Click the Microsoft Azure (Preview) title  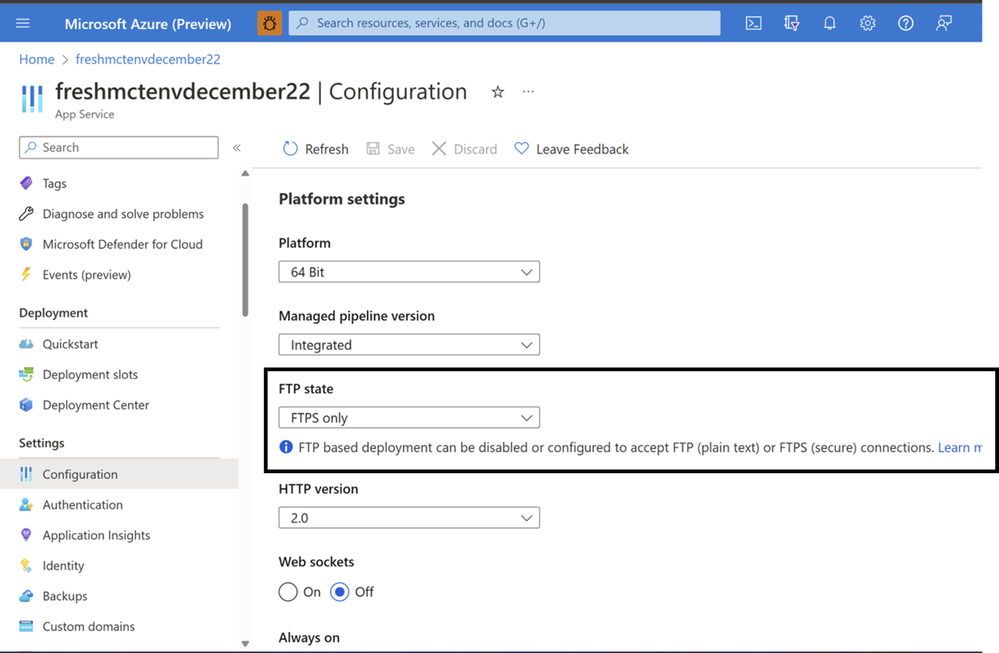pos(148,24)
